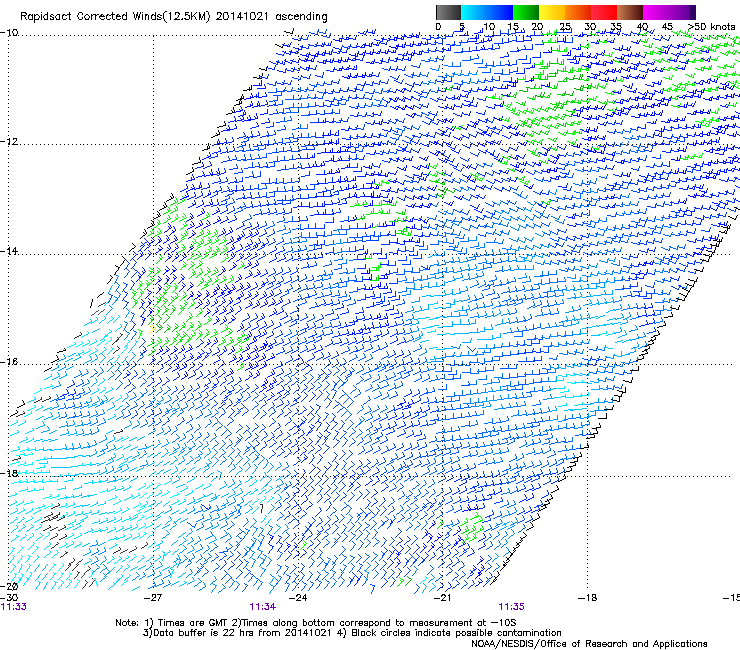Click the legend value '40'

tap(642, 27)
